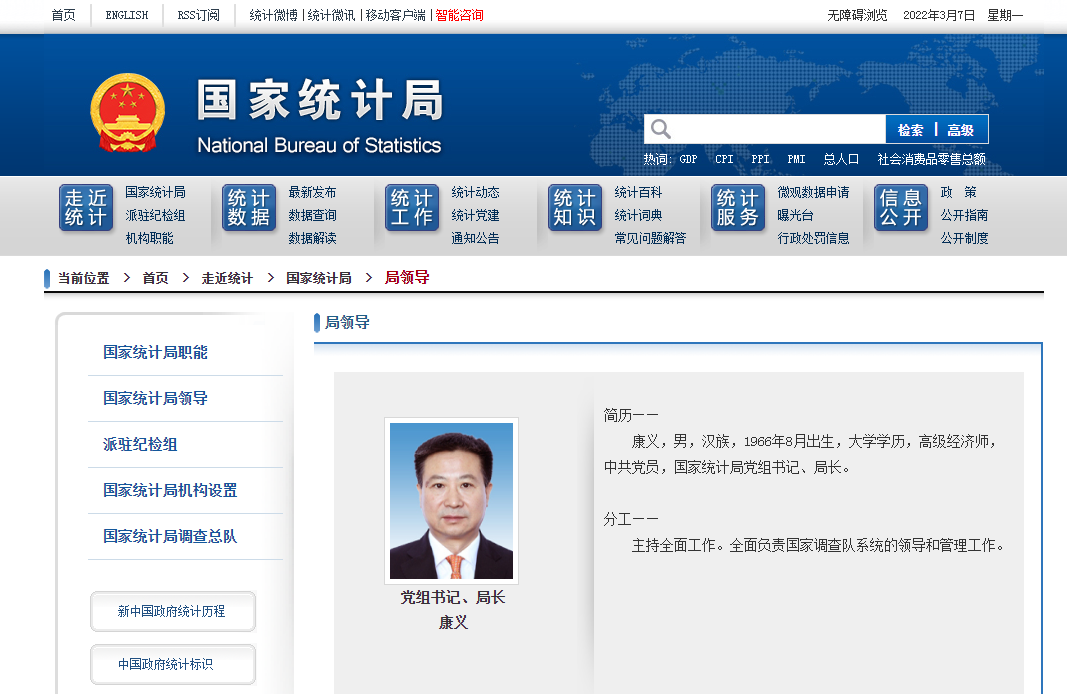Click the 检索 search button
The image size is (1067, 694).
click(910, 130)
